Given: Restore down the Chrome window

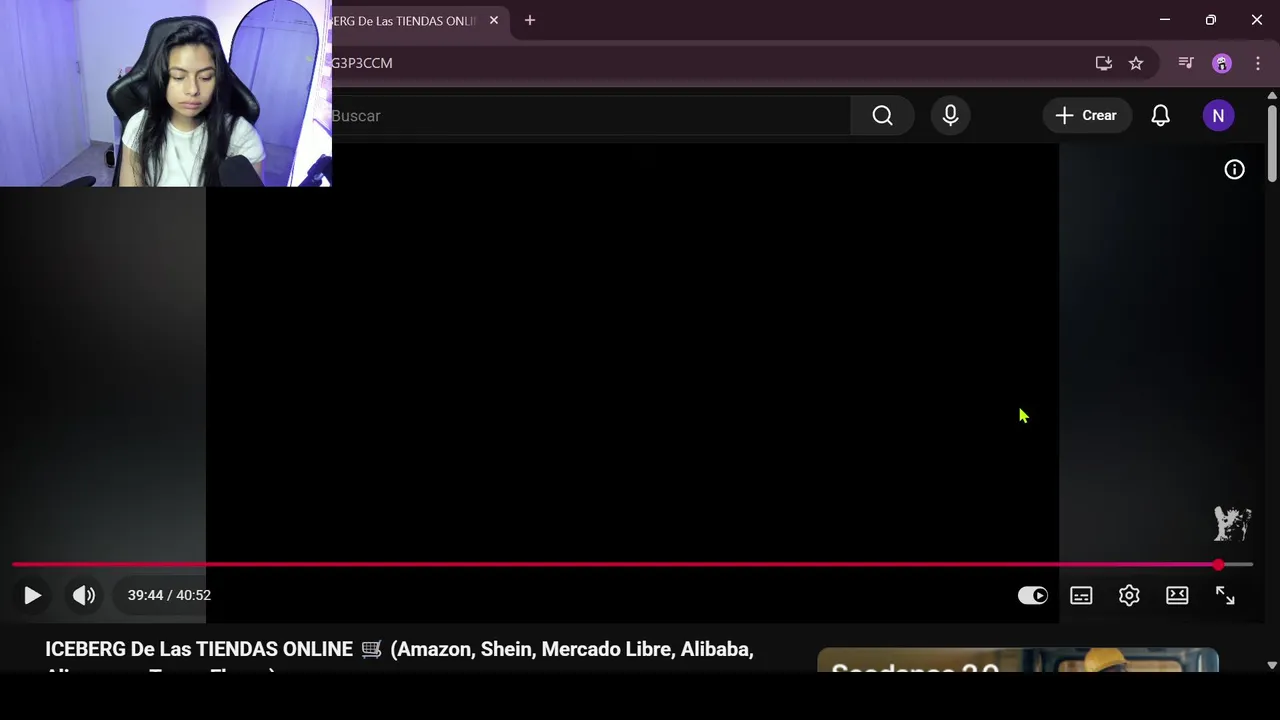Looking at the screenshot, I should [x=1211, y=20].
